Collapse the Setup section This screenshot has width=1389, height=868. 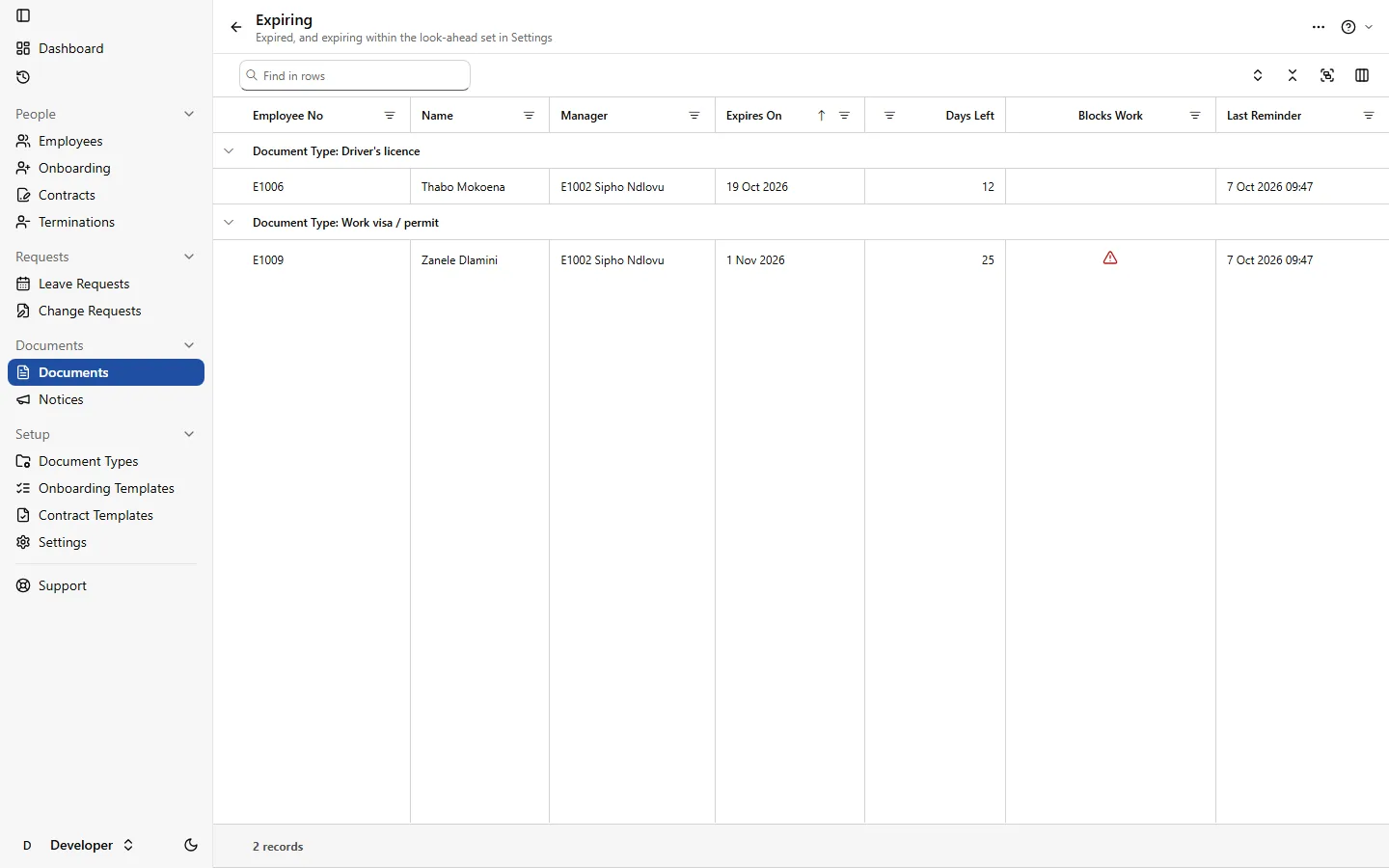coord(189,434)
